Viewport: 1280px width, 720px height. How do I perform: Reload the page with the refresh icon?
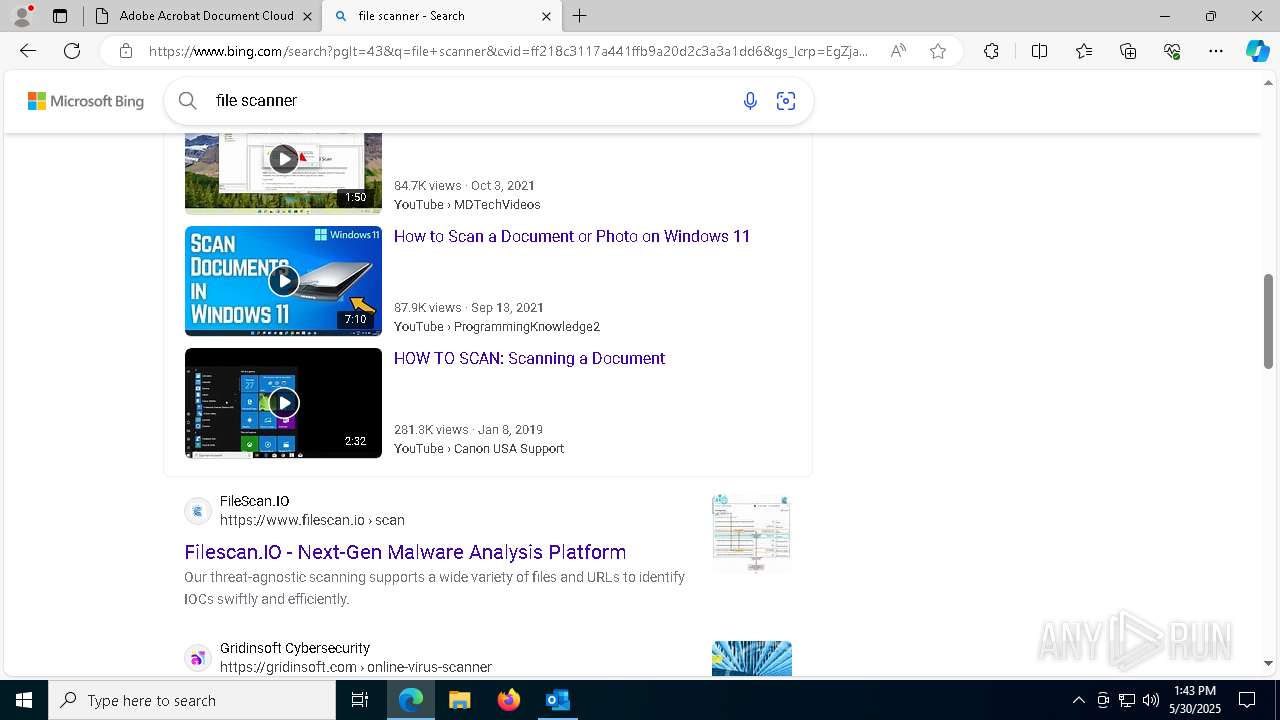coord(72,51)
